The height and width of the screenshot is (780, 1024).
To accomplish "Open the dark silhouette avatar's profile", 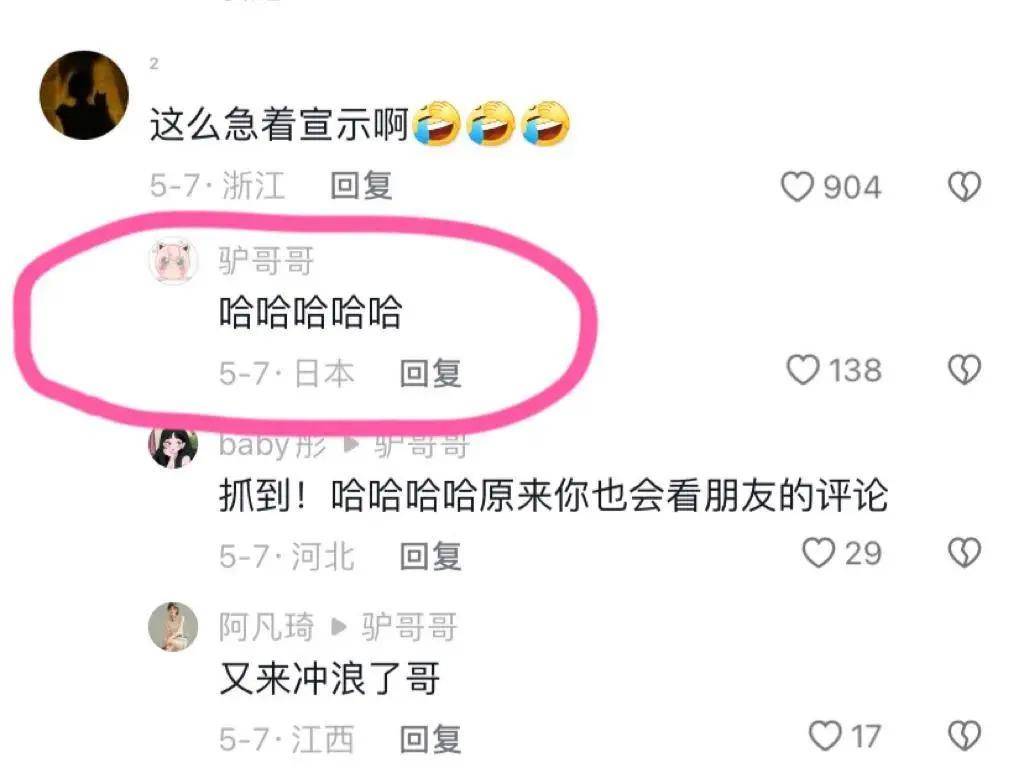I will pos(84,95).
